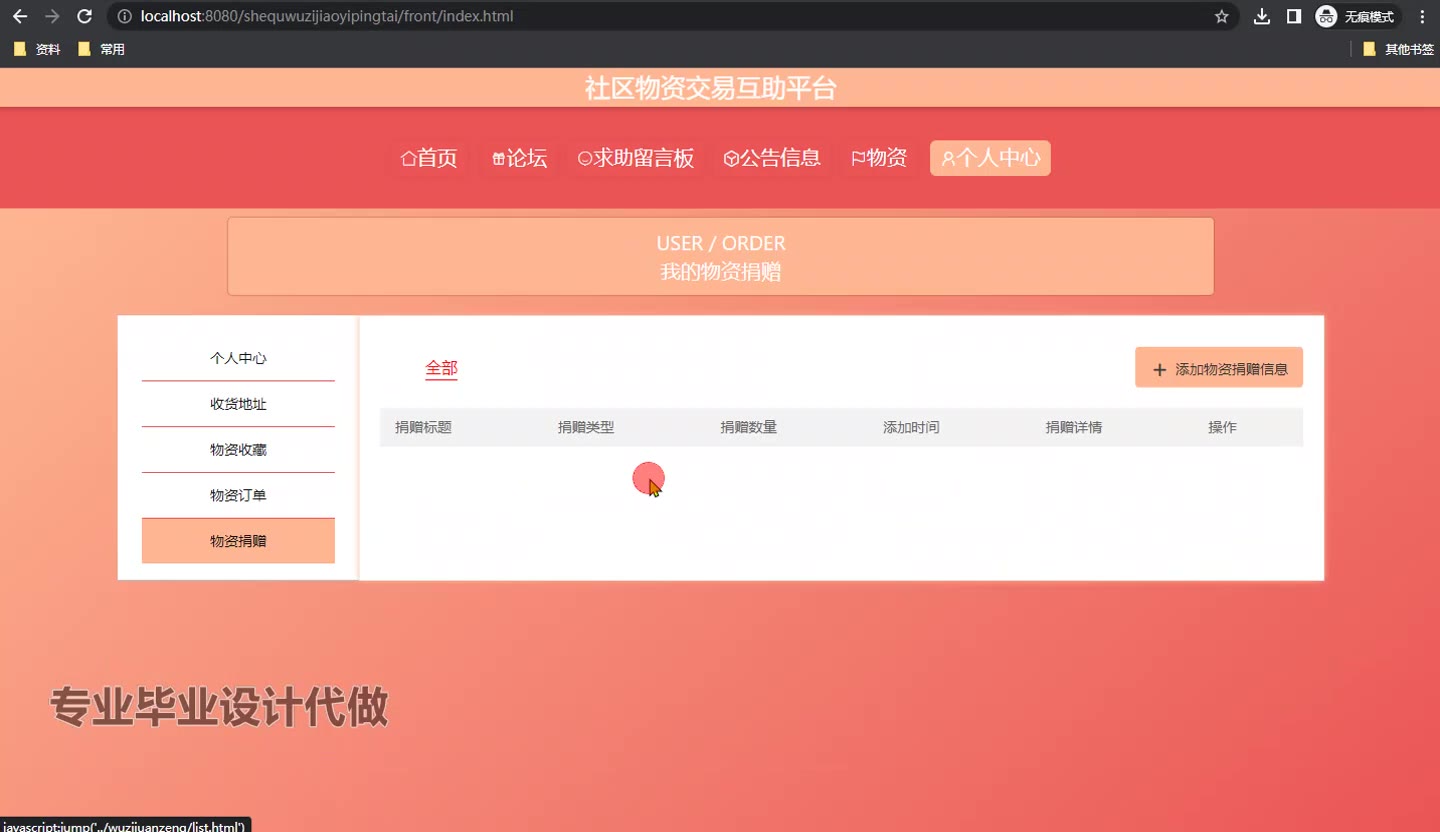This screenshot has width=1440, height=832.
Task: Go to 首页 home navigation item
Action: point(429,158)
